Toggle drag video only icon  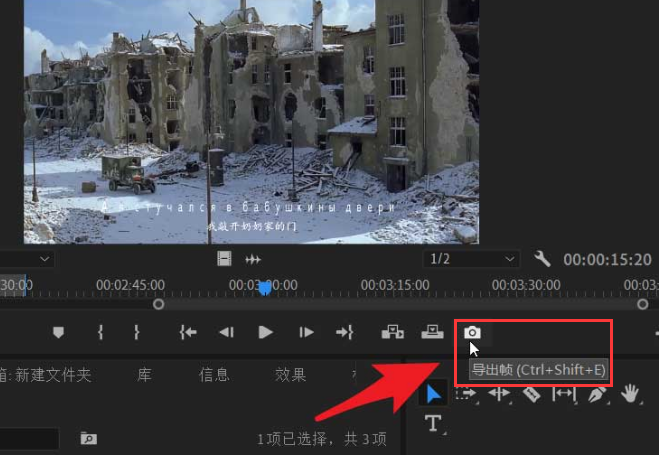(224, 259)
